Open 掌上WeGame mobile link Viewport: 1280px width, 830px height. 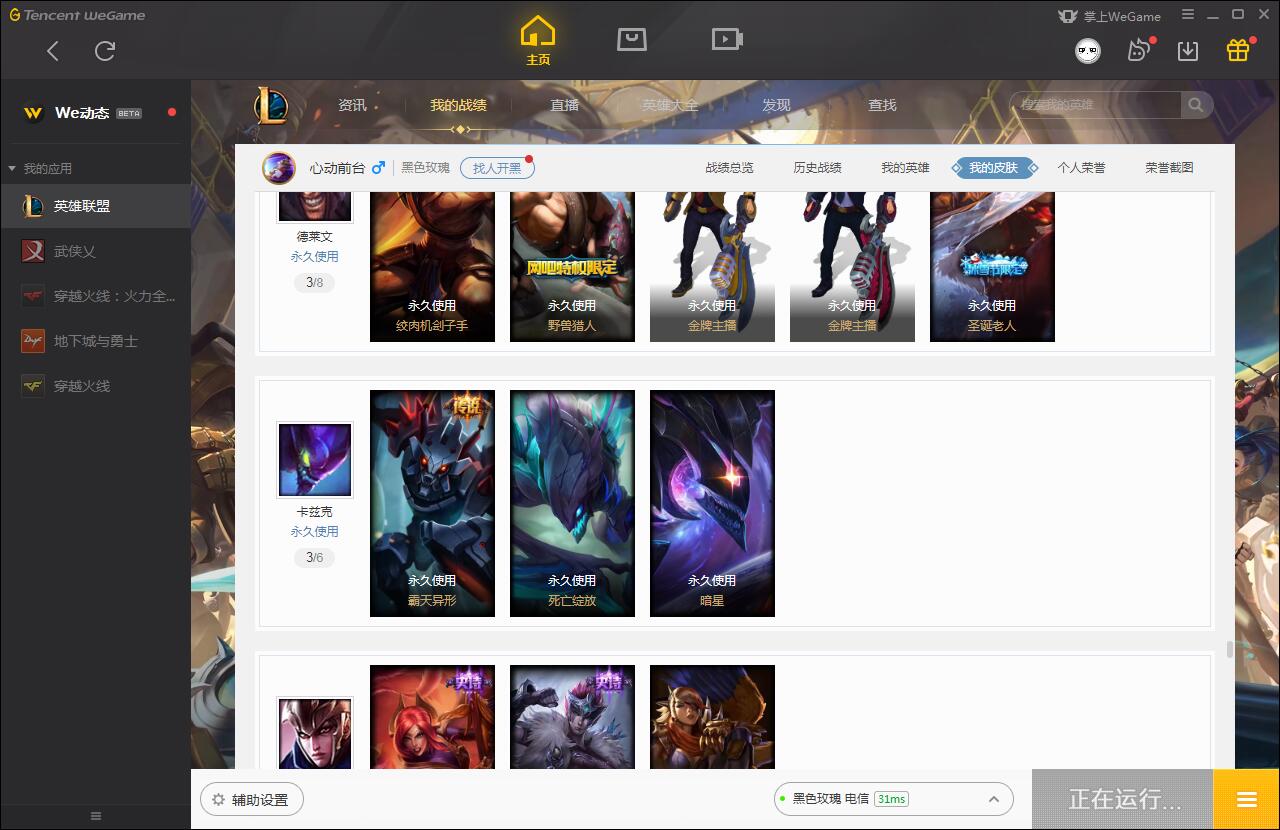[1110, 16]
